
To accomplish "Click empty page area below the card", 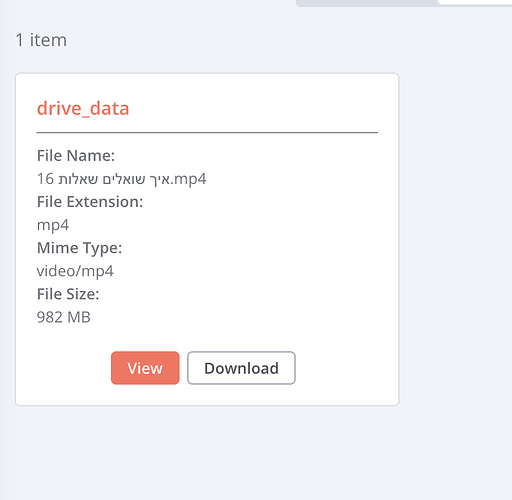I will tap(256, 453).
